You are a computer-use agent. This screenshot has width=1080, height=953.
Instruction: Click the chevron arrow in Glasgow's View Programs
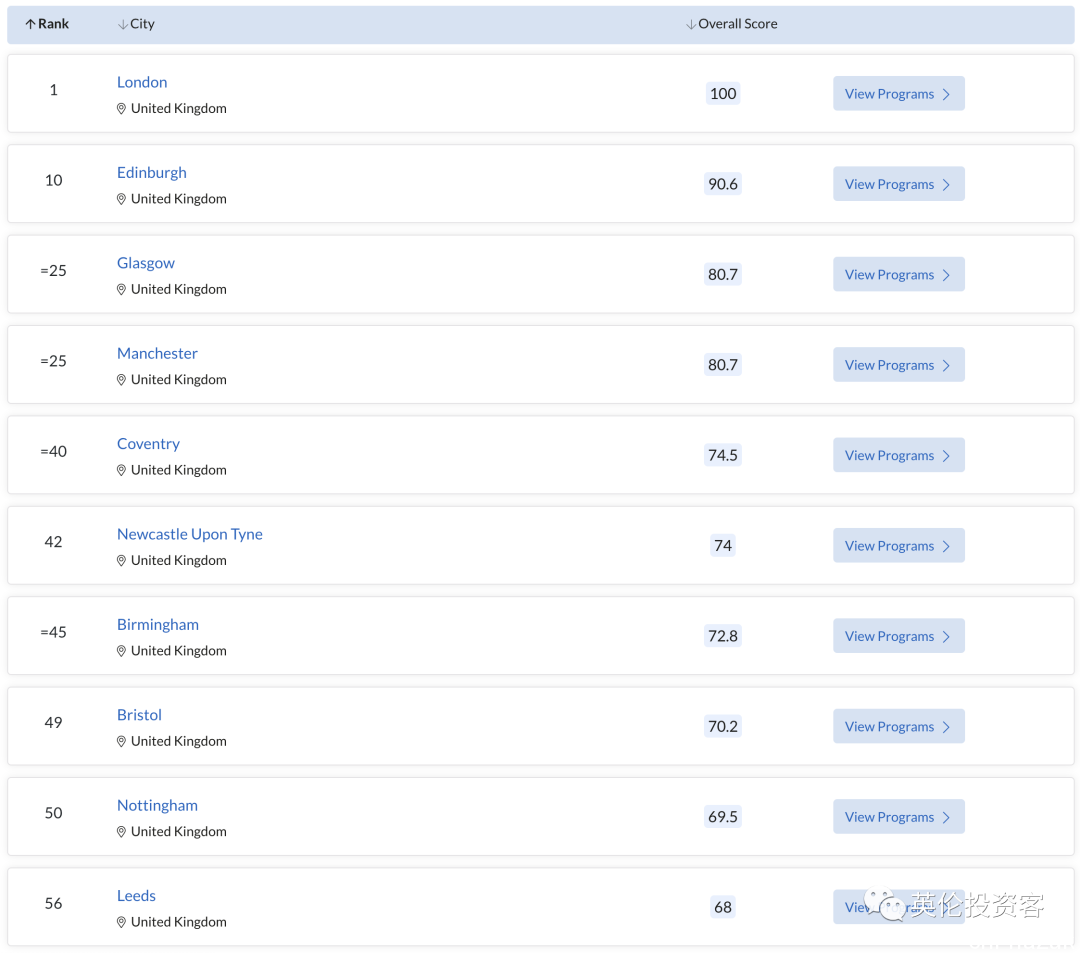click(x=946, y=275)
